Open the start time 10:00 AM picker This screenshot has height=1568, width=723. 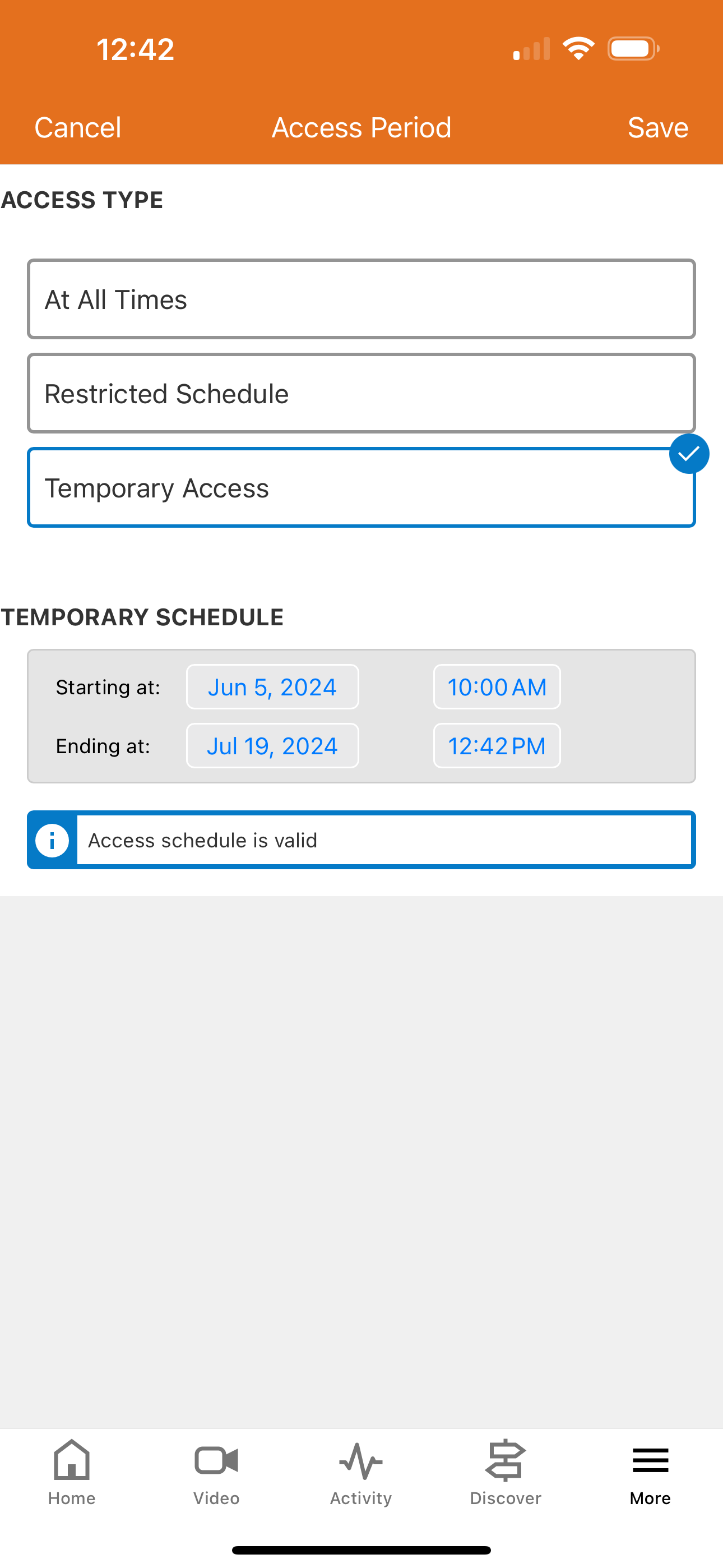click(x=497, y=687)
